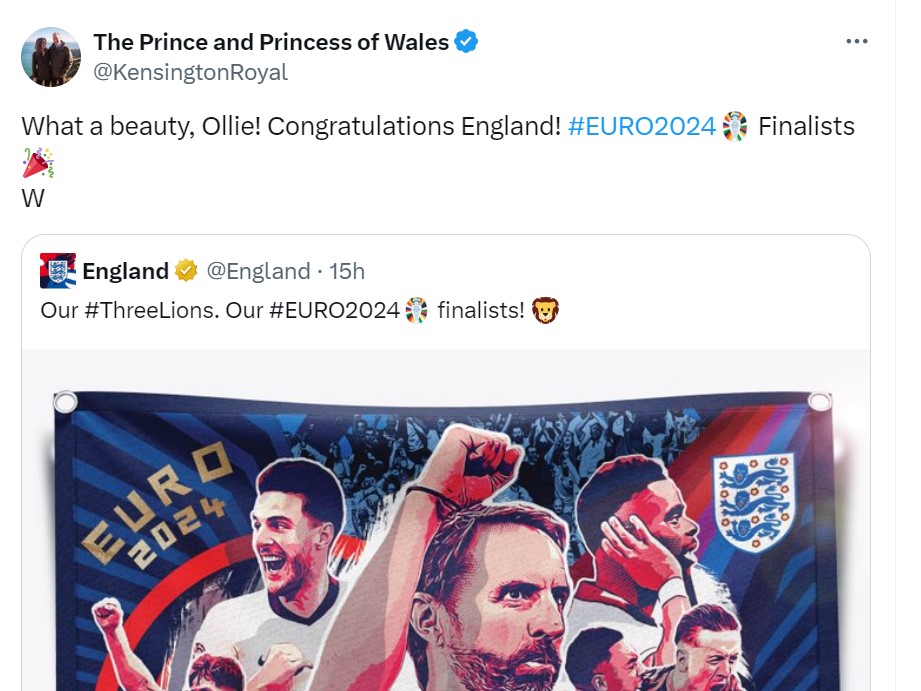Open the England account name in quote
This screenshot has width=921, height=691.
125,271
